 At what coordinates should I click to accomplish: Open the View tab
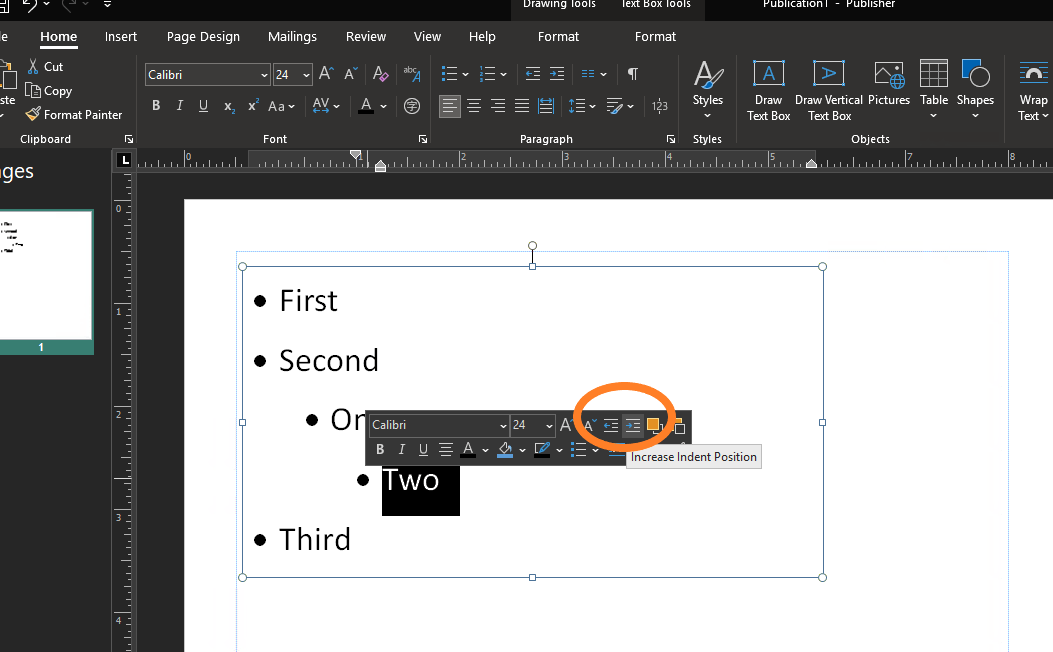coord(427,37)
